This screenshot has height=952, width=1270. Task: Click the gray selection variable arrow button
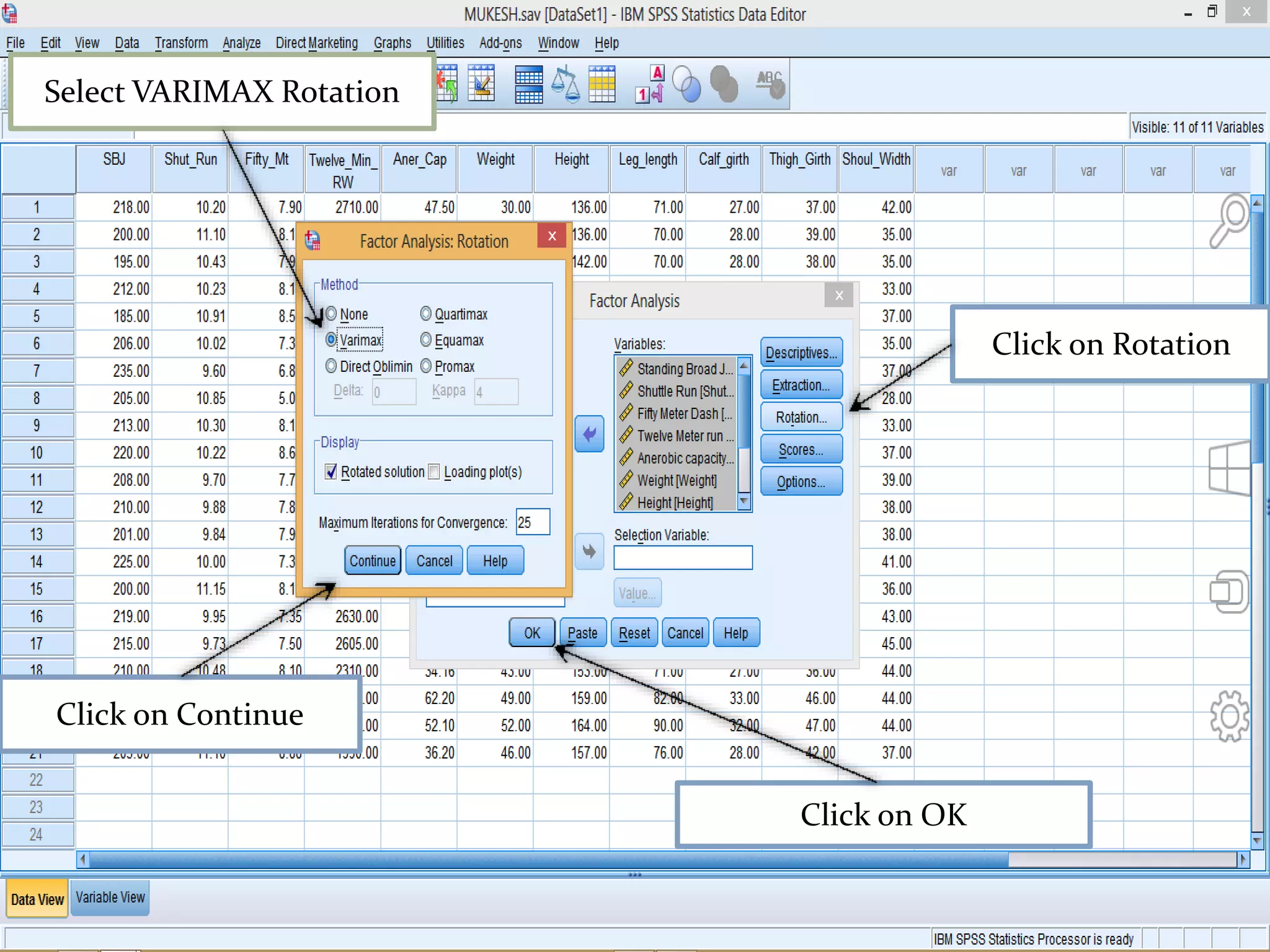click(589, 551)
